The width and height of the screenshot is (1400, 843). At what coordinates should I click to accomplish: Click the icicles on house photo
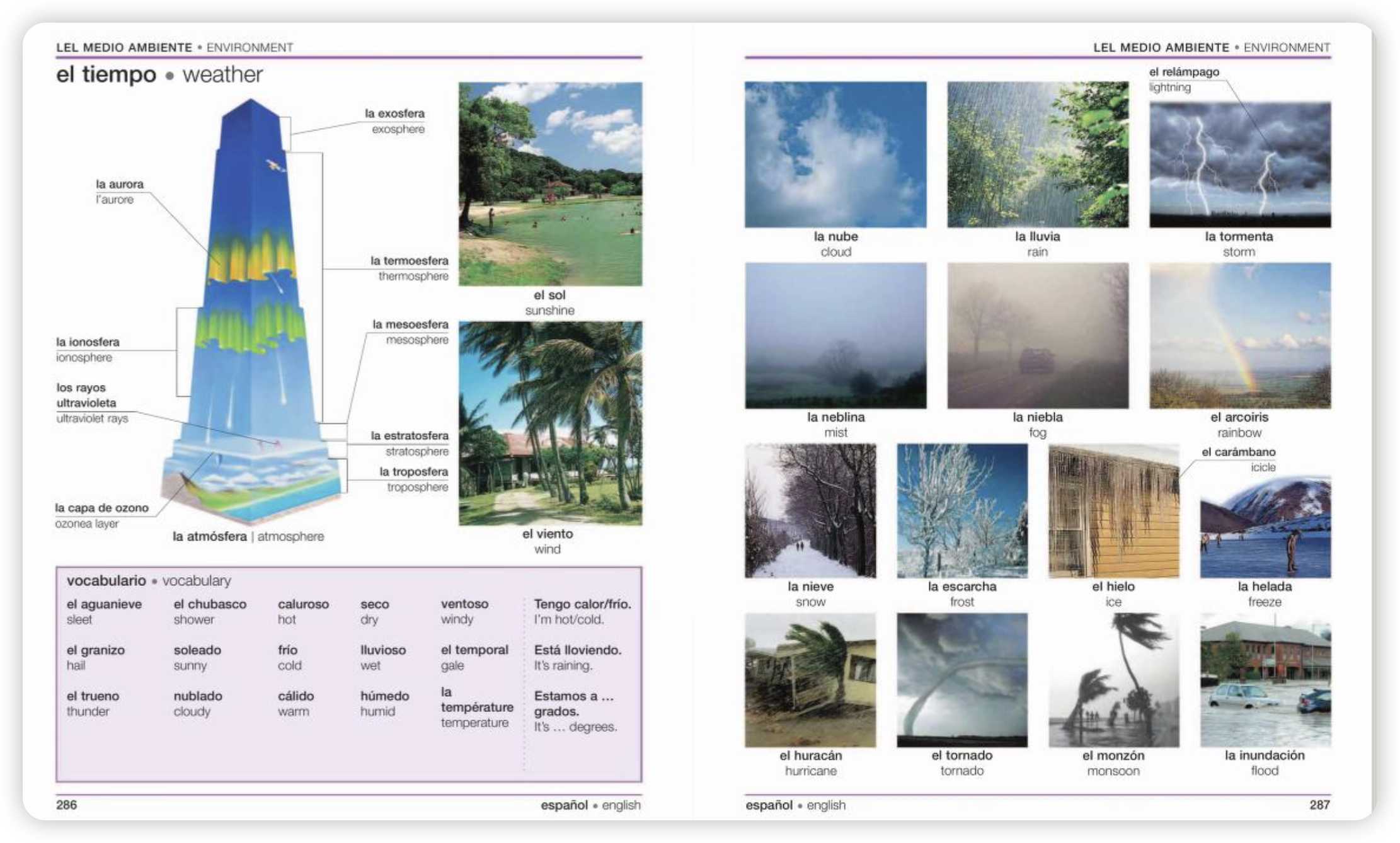1113,510
